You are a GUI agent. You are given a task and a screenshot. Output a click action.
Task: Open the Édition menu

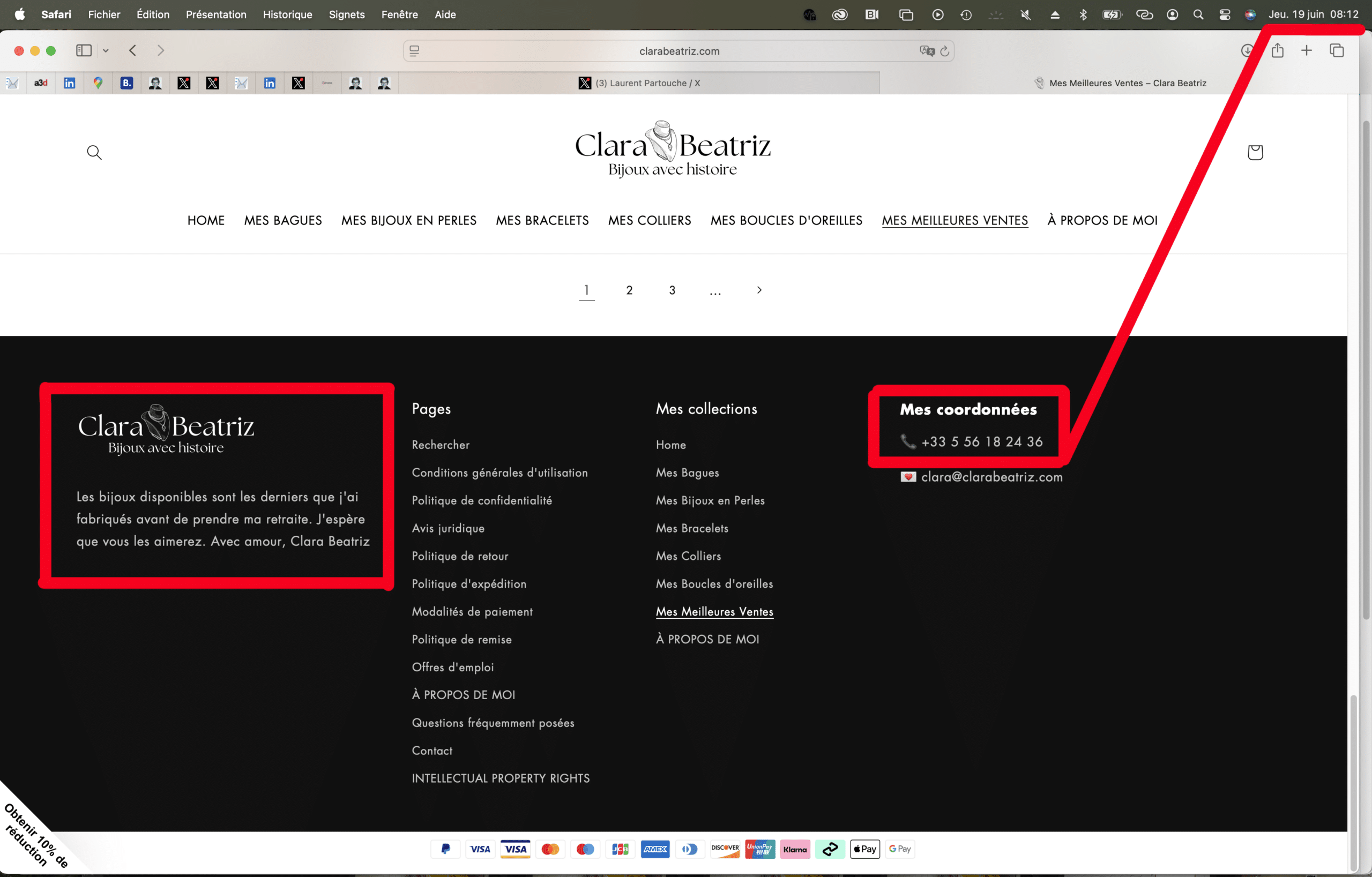(x=153, y=14)
